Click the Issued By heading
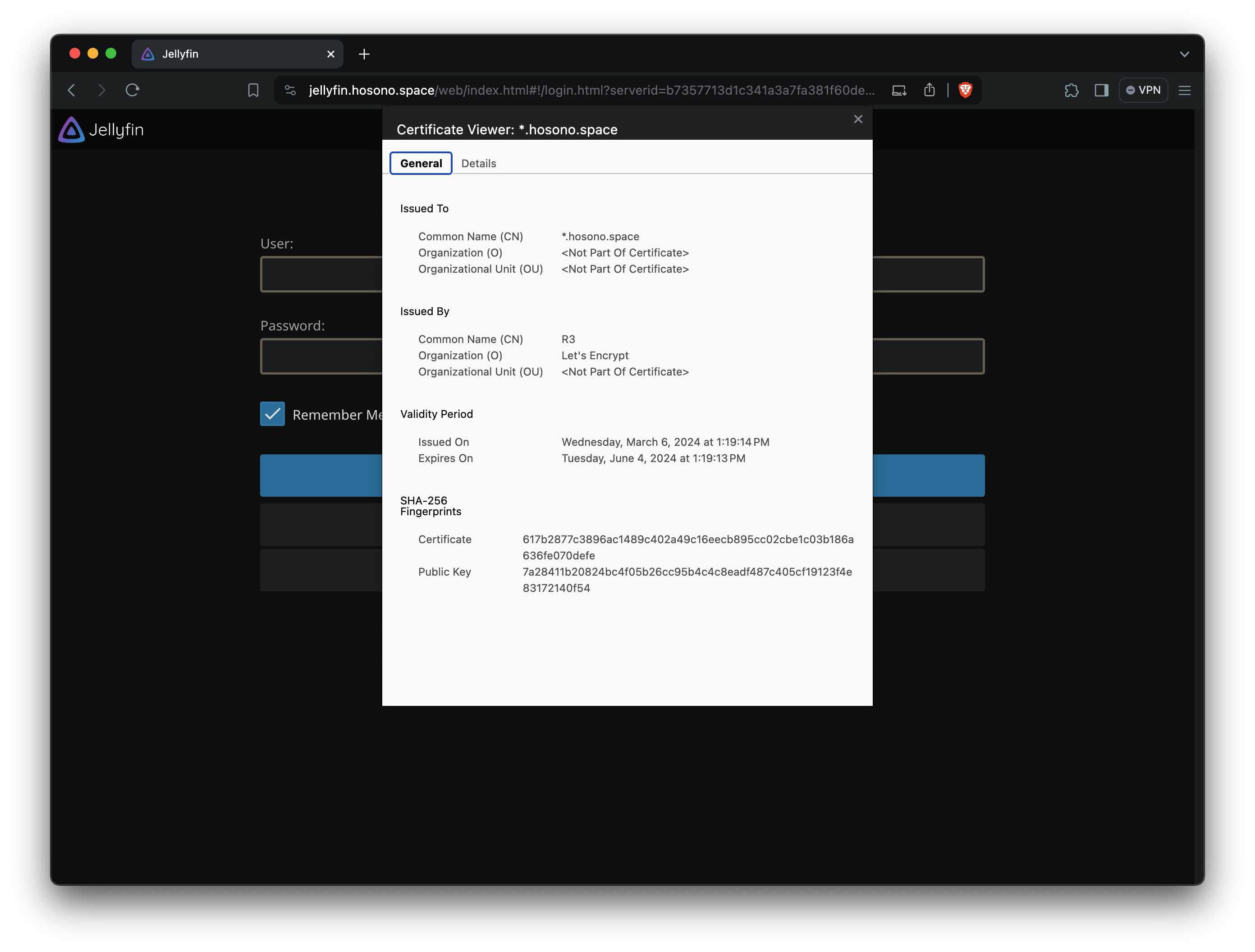The width and height of the screenshot is (1255, 952). (x=424, y=311)
